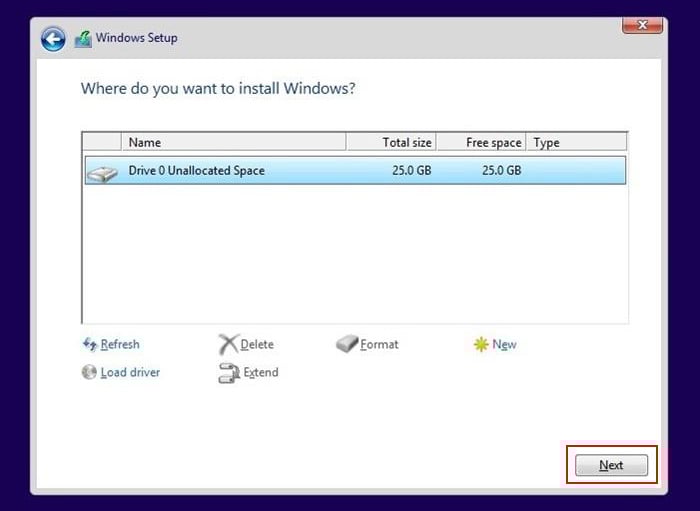
Task: Click the Extend link text
Action: (x=261, y=372)
